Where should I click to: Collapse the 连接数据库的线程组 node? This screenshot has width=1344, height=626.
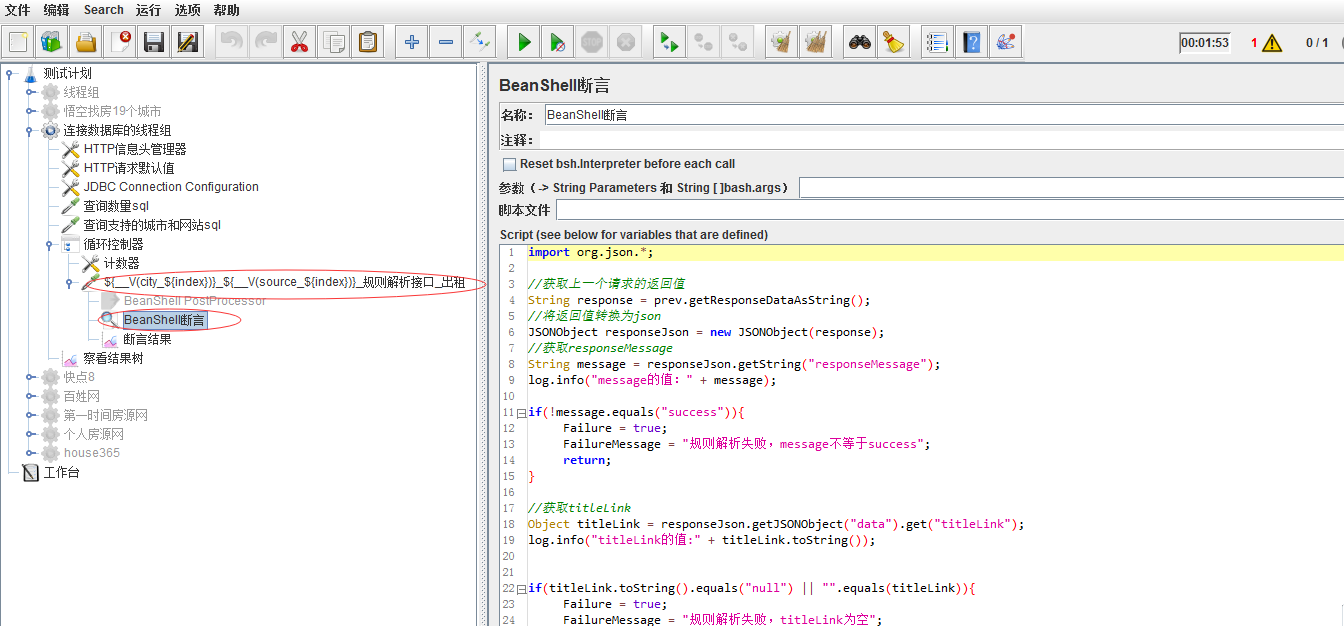pyautogui.click(x=31, y=131)
